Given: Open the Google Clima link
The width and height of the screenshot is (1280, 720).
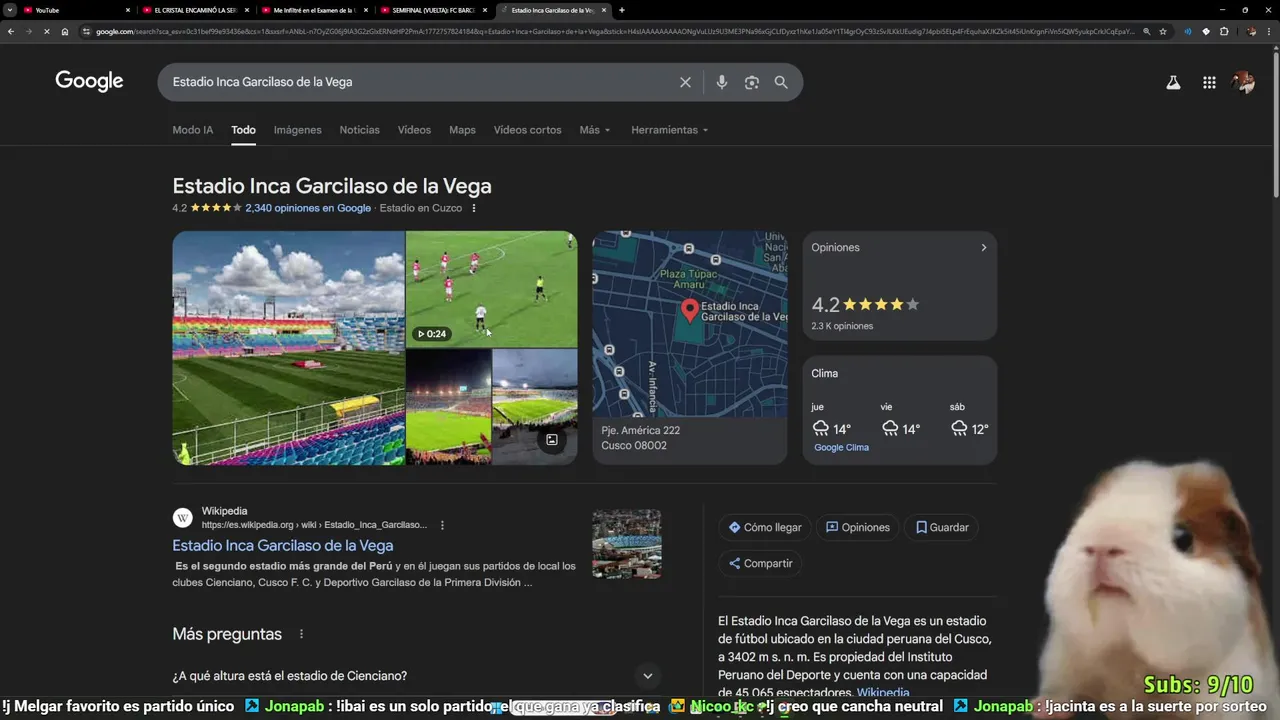Looking at the screenshot, I should [x=841, y=448].
